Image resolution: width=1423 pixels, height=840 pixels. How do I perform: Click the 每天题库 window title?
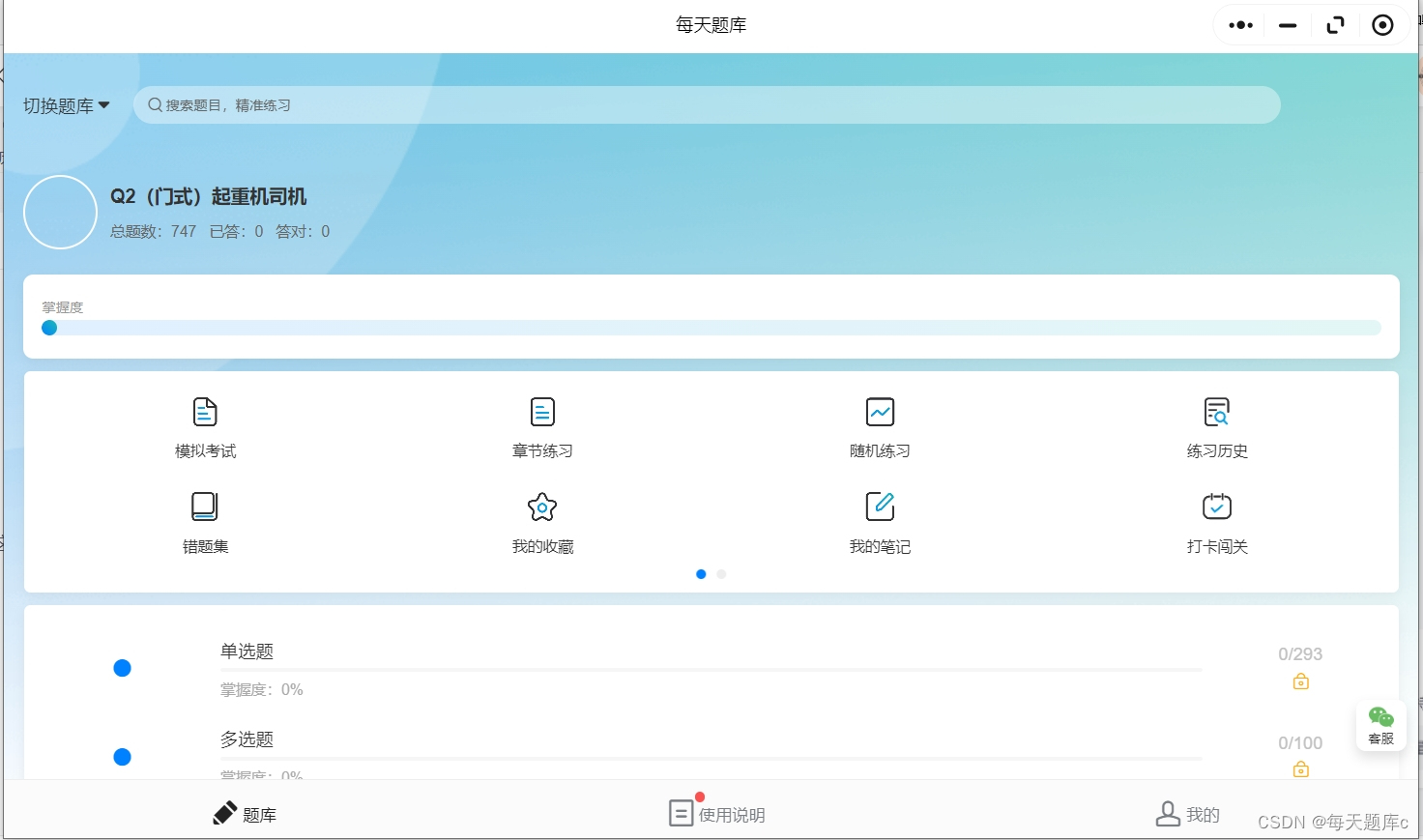pyautogui.click(x=711, y=25)
